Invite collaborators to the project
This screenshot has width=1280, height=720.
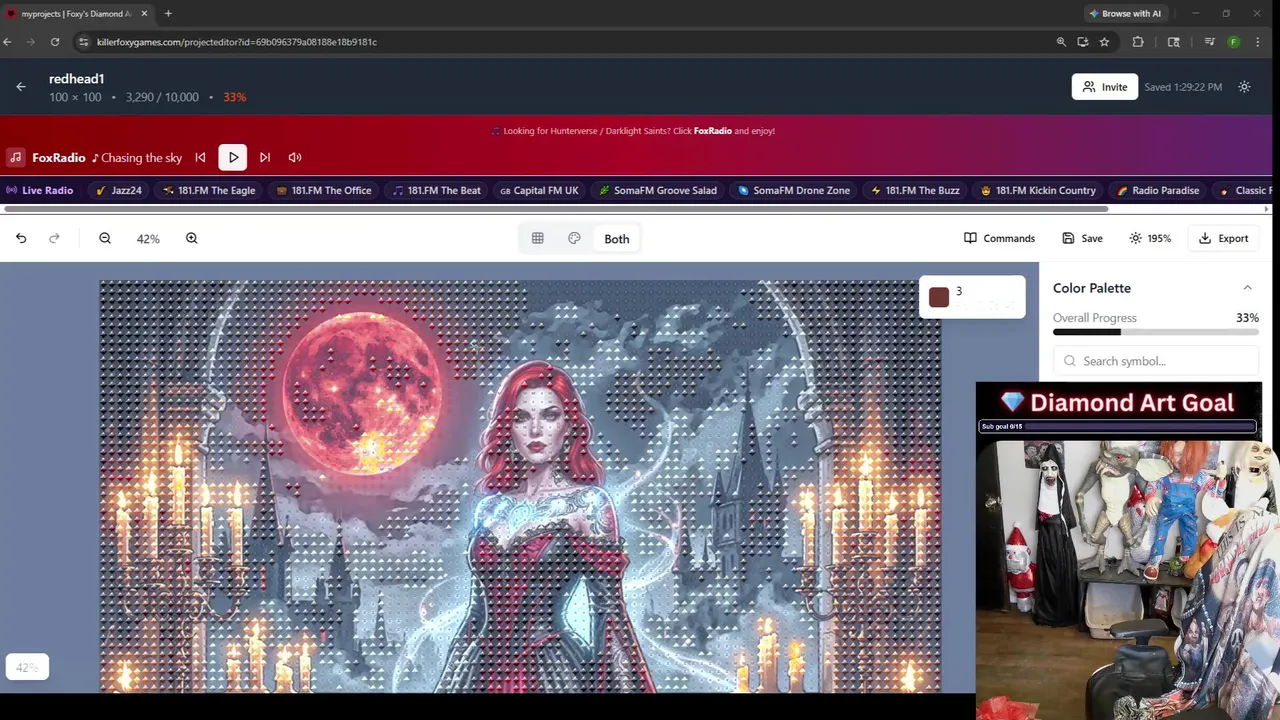tap(1104, 87)
